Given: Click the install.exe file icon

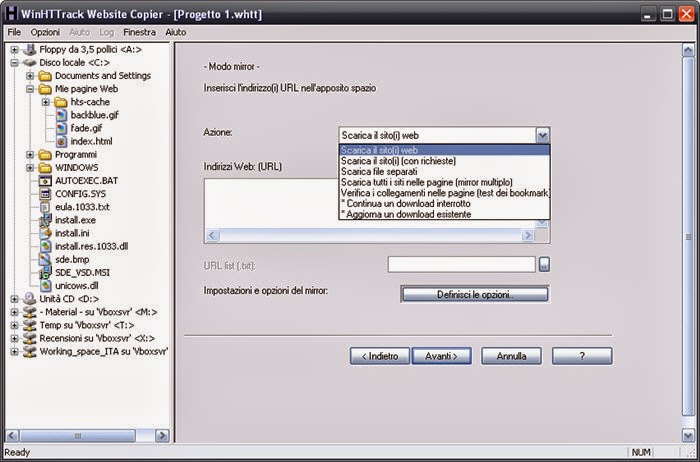Looking at the screenshot, I should pyautogui.click(x=45, y=220).
